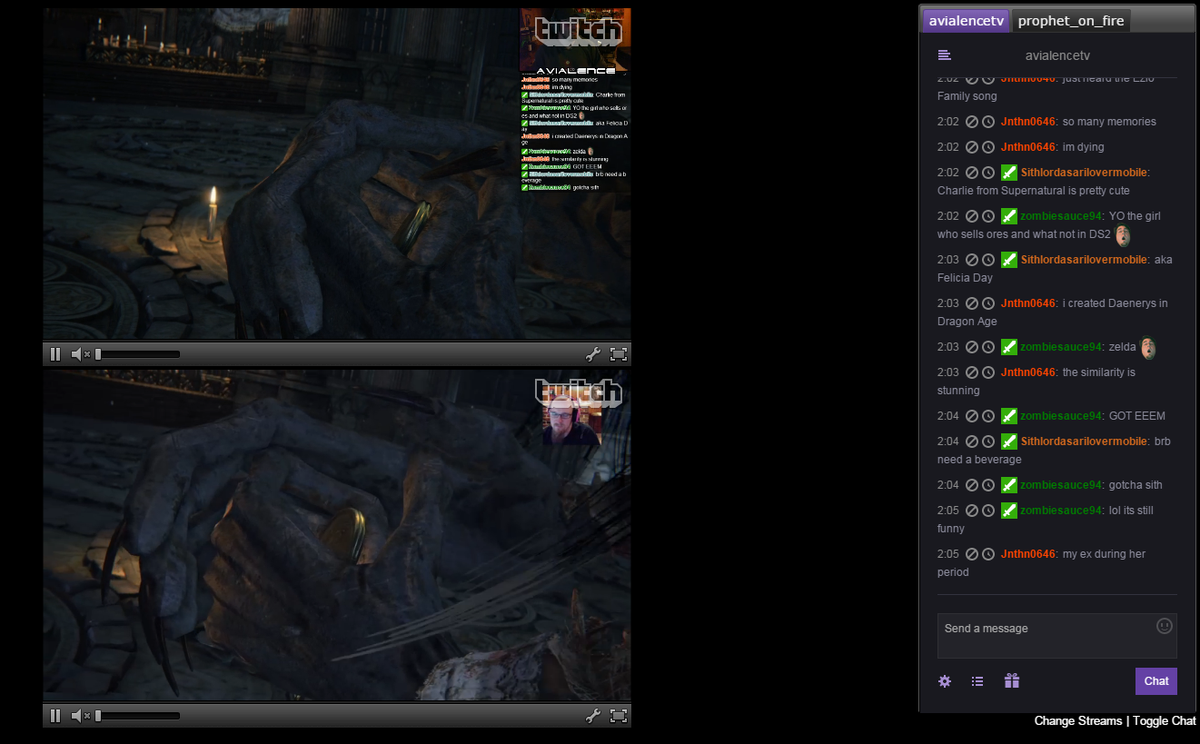The image size is (1200, 744).
Task: Click moderator badge on 'aka Felicia Day' message
Action: 1009,260
